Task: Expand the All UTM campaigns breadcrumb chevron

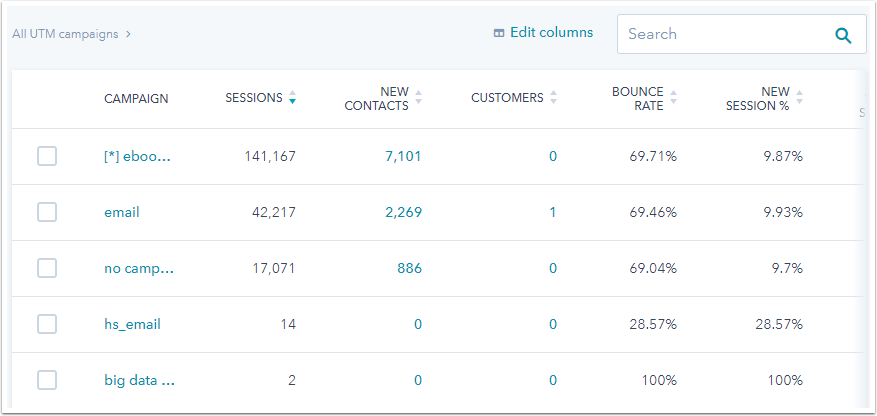Action: pyautogui.click(x=129, y=34)
